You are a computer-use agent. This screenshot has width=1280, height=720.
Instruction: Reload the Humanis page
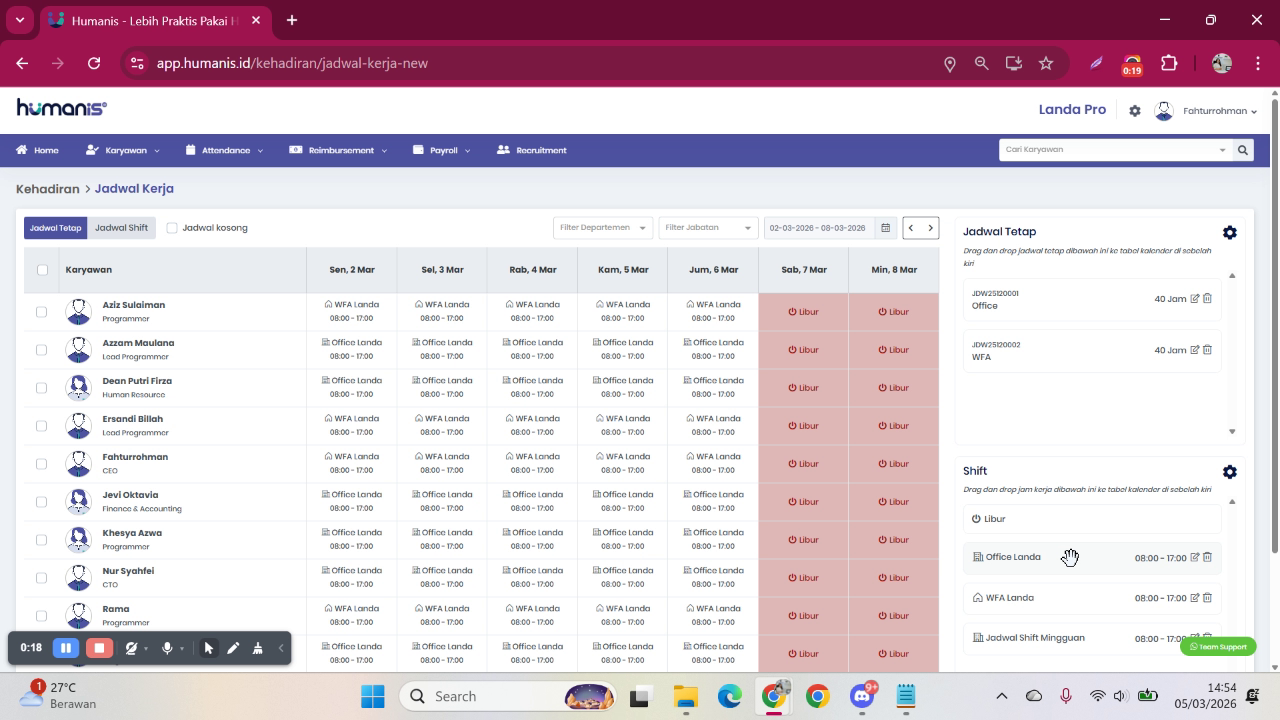94,63
